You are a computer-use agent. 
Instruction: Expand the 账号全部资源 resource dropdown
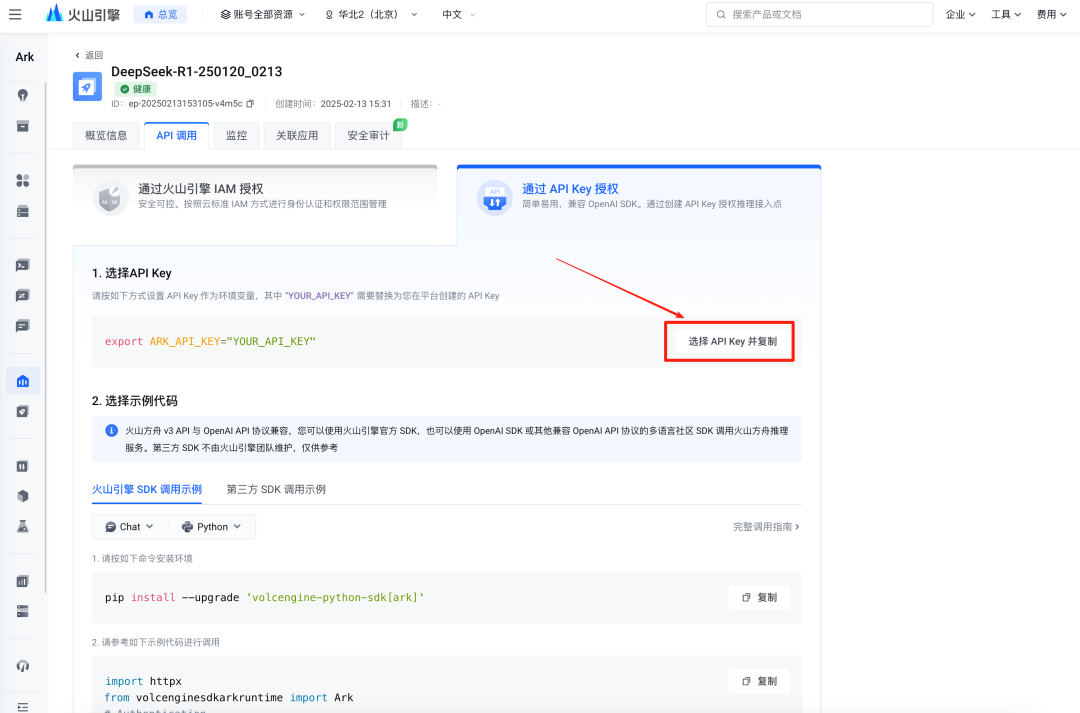click(262, 14)
